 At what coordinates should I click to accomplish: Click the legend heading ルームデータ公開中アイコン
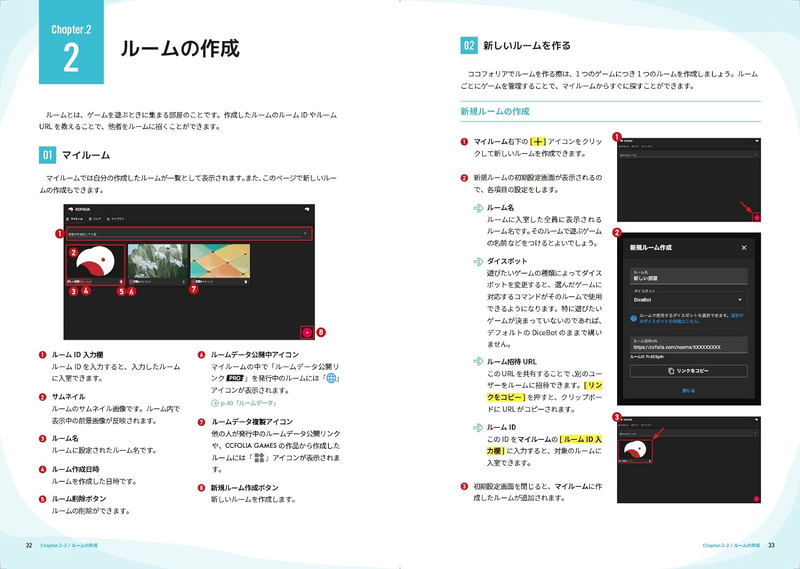[x=255, y=355]
